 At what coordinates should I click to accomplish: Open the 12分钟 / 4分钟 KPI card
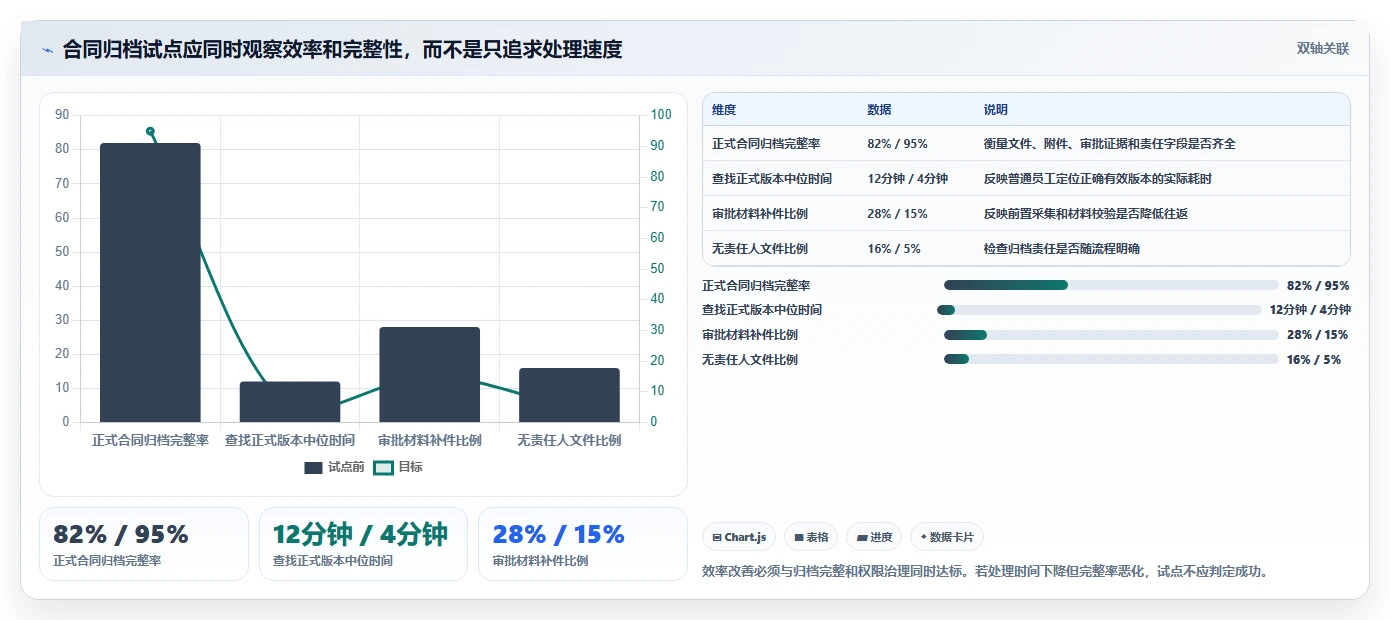(363, 544)
